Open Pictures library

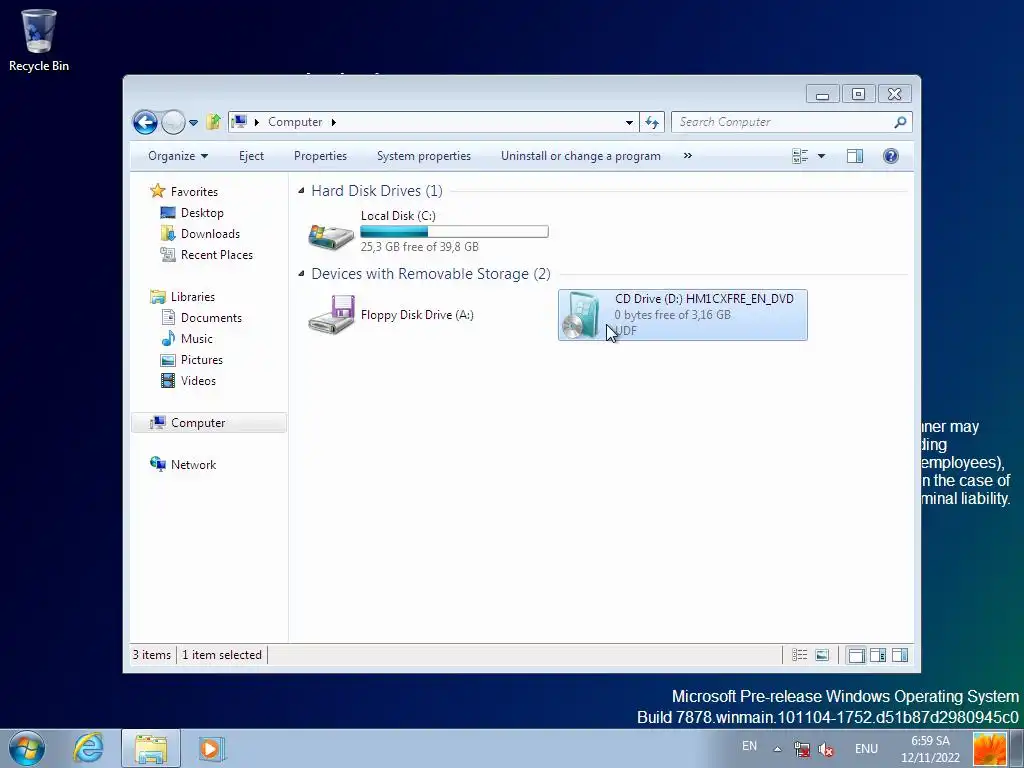pos(201,360)
